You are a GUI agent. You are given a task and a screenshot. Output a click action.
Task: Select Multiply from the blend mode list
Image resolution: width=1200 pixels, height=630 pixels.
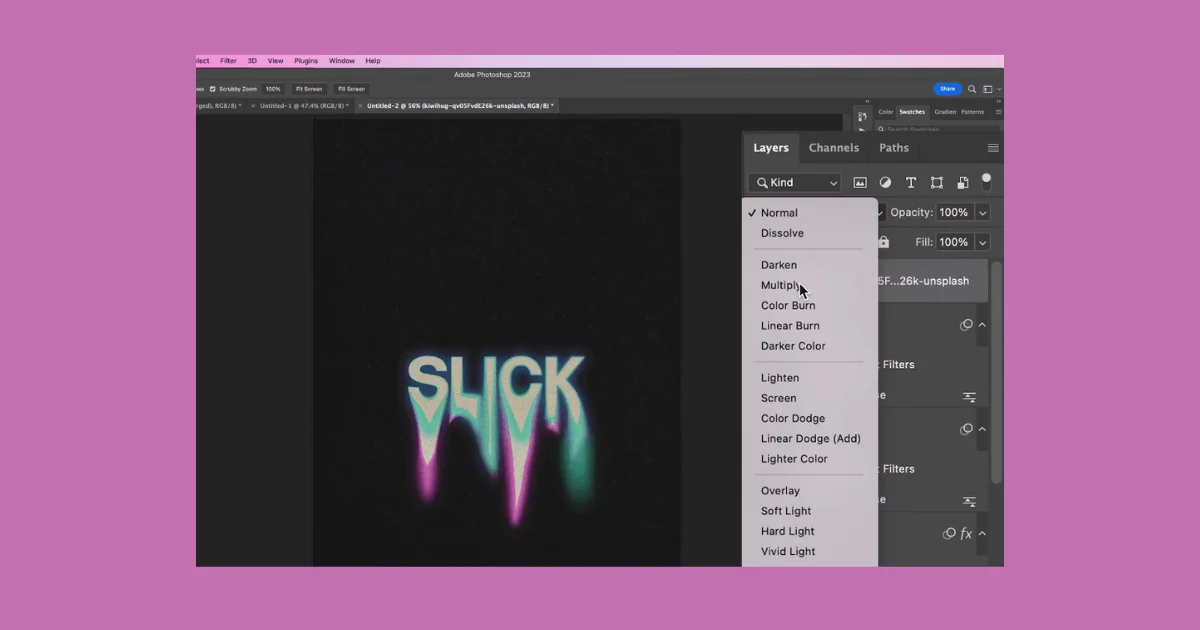coord(782,285)
